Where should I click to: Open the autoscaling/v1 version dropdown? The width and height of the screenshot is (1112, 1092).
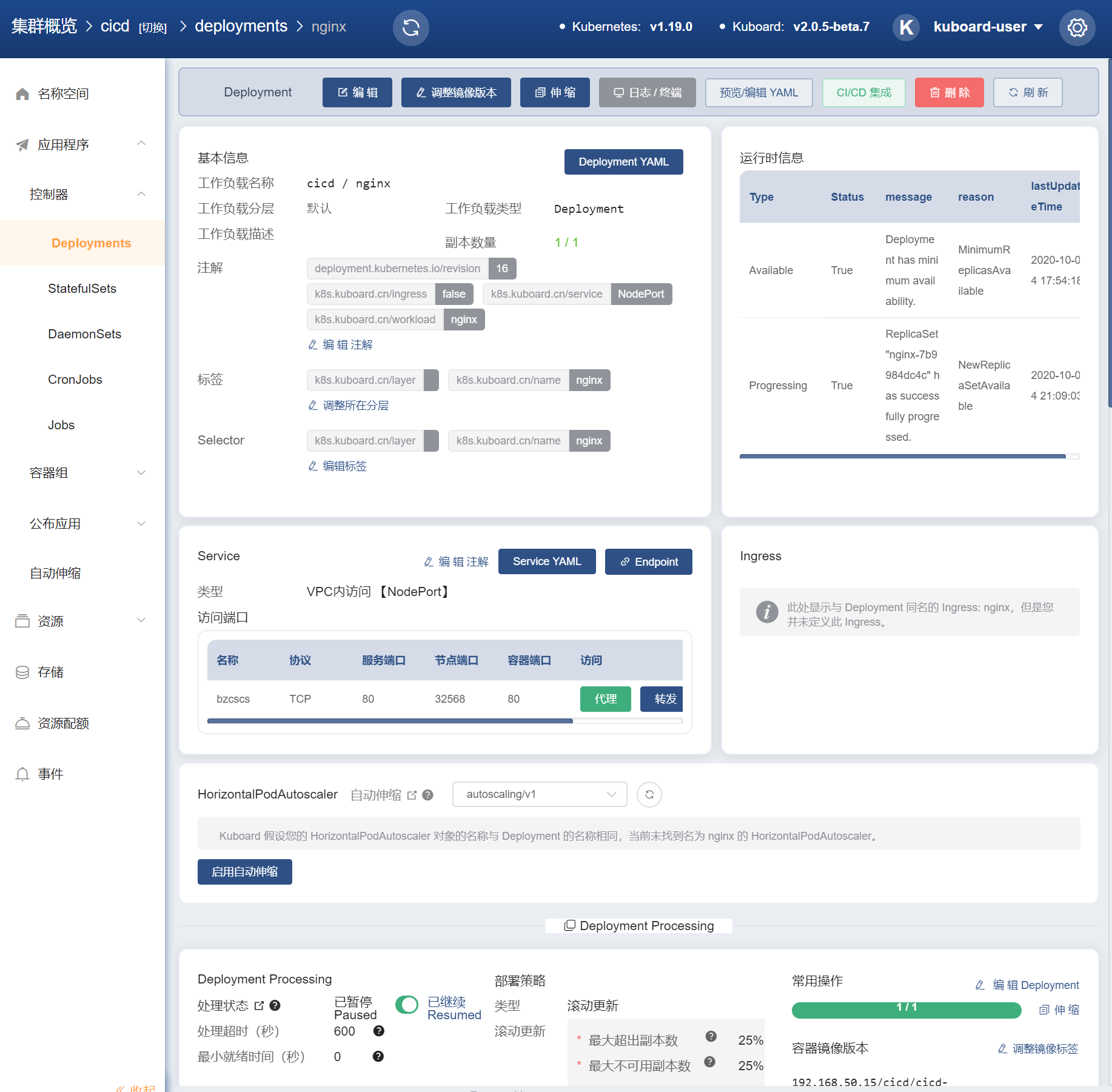540,794
